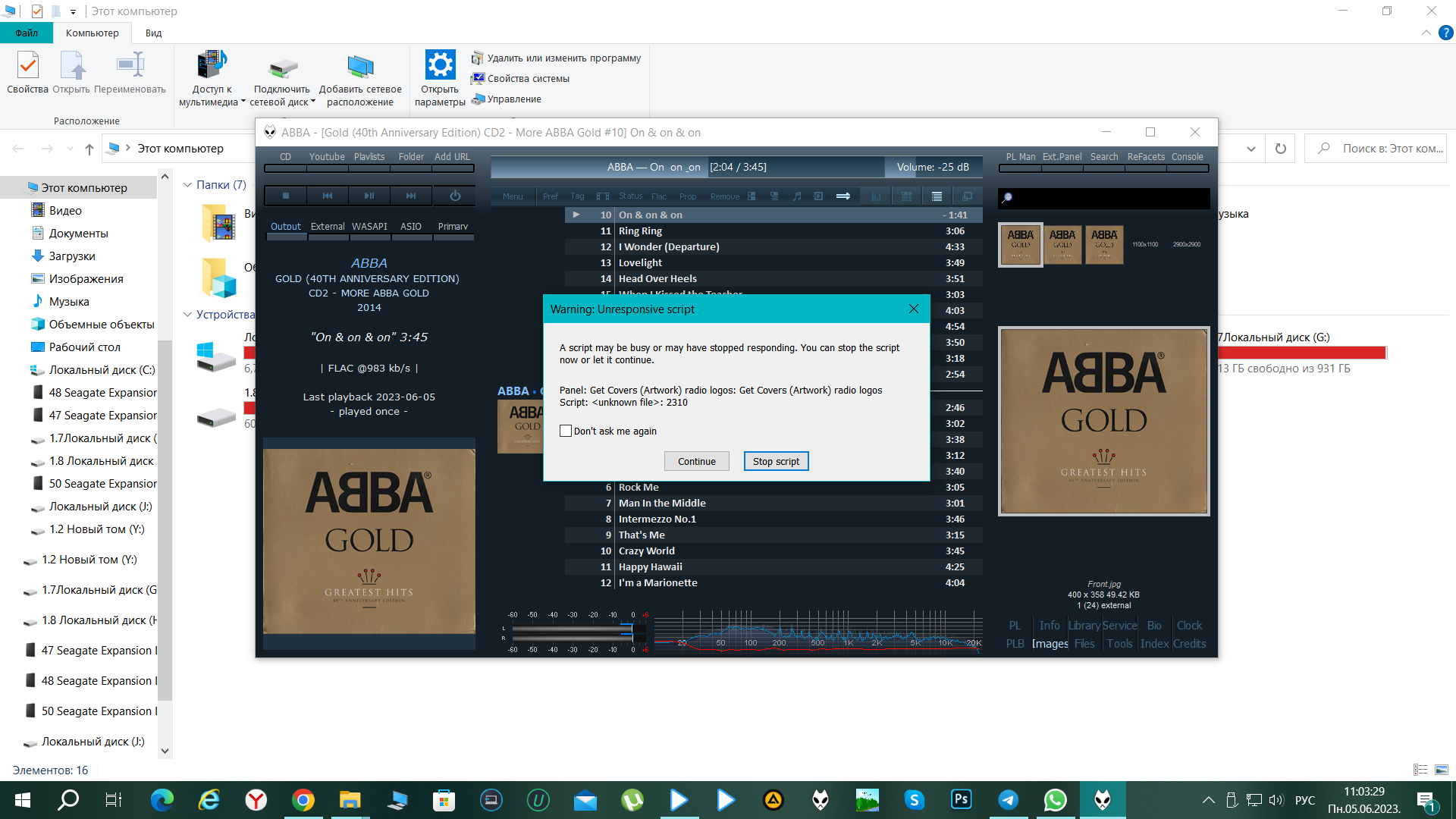
Task: Open the Вид ribbon tab
Action: [x=153, y=33]
